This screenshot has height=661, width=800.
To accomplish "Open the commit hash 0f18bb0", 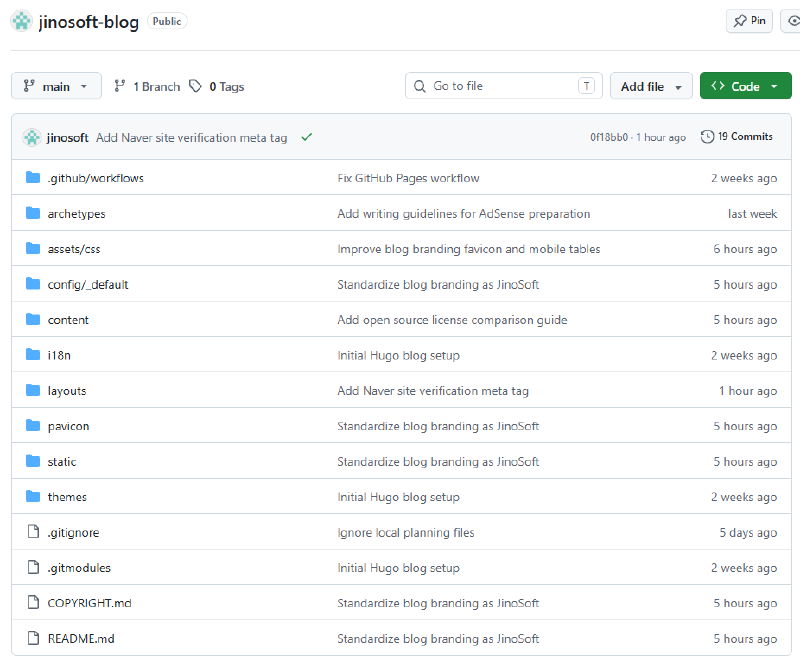I will (609, 137).
